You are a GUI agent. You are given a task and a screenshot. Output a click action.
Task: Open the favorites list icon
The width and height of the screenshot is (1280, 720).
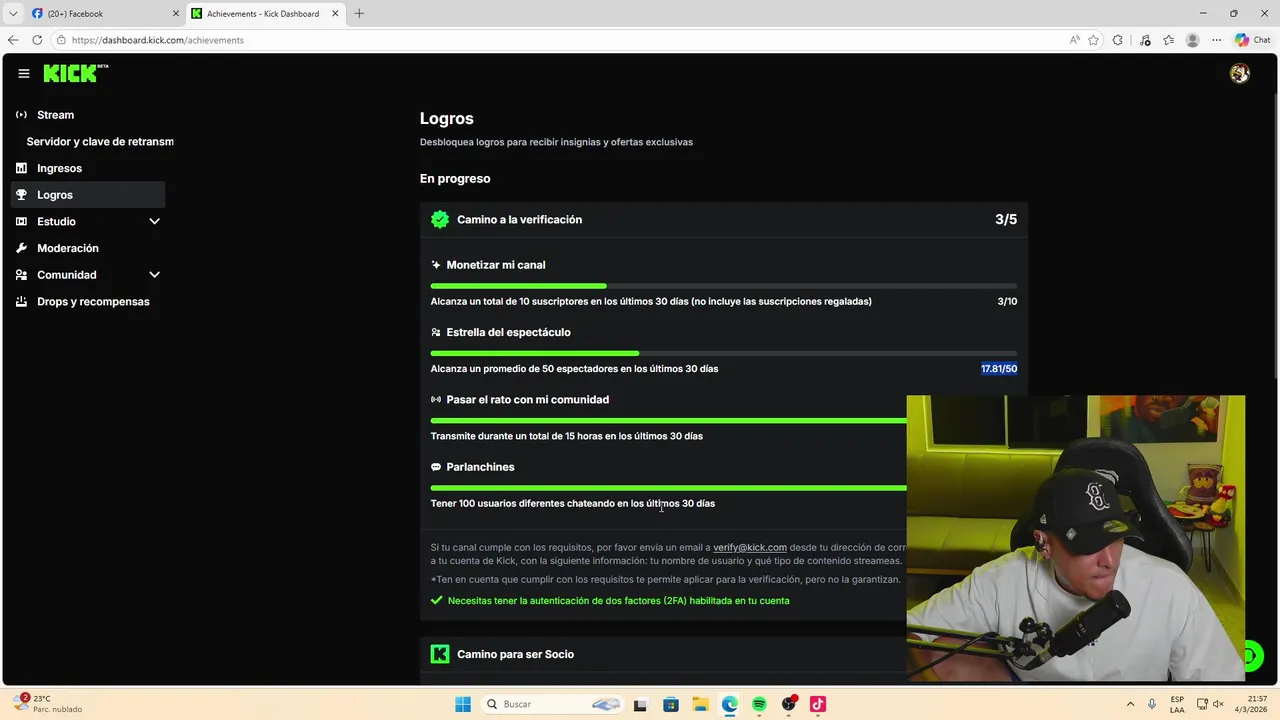[x=1168, y=40]
